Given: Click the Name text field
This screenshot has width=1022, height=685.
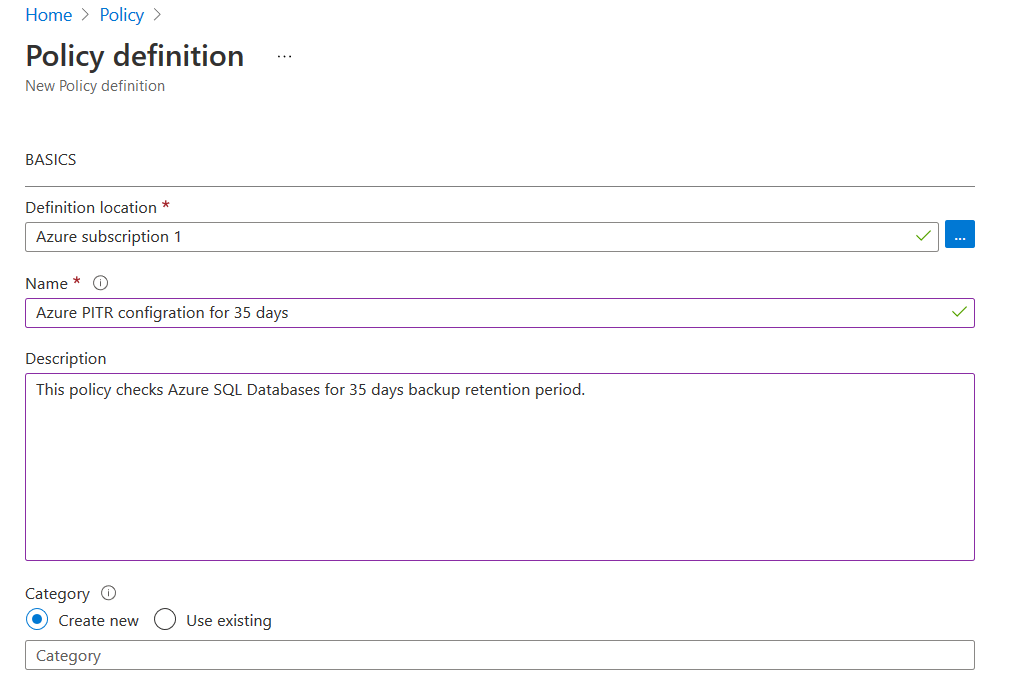Looking at the screenshot, I should click(x=480, y=313).
